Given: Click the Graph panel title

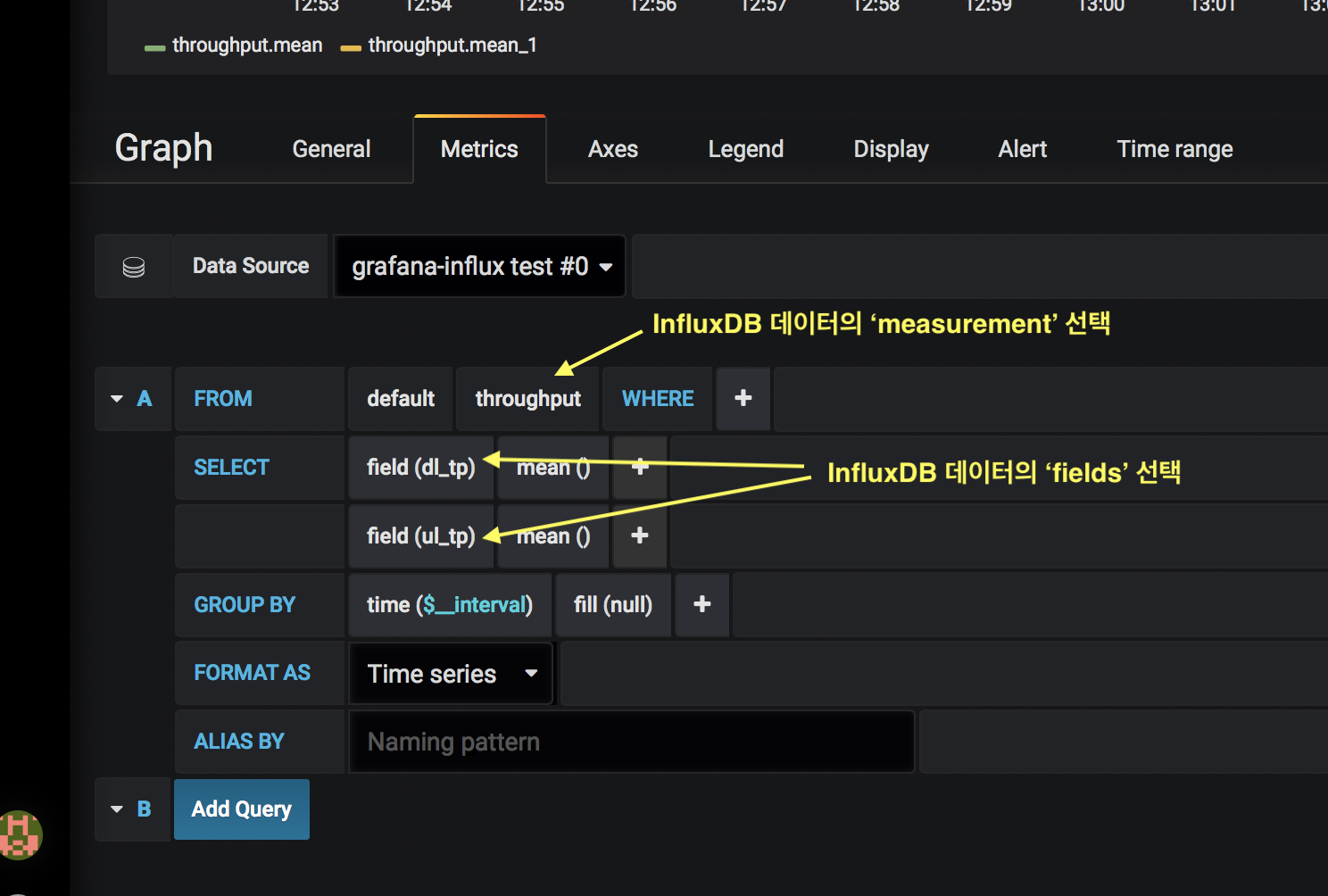Looking at the screenshot, I should pos(164,148).
